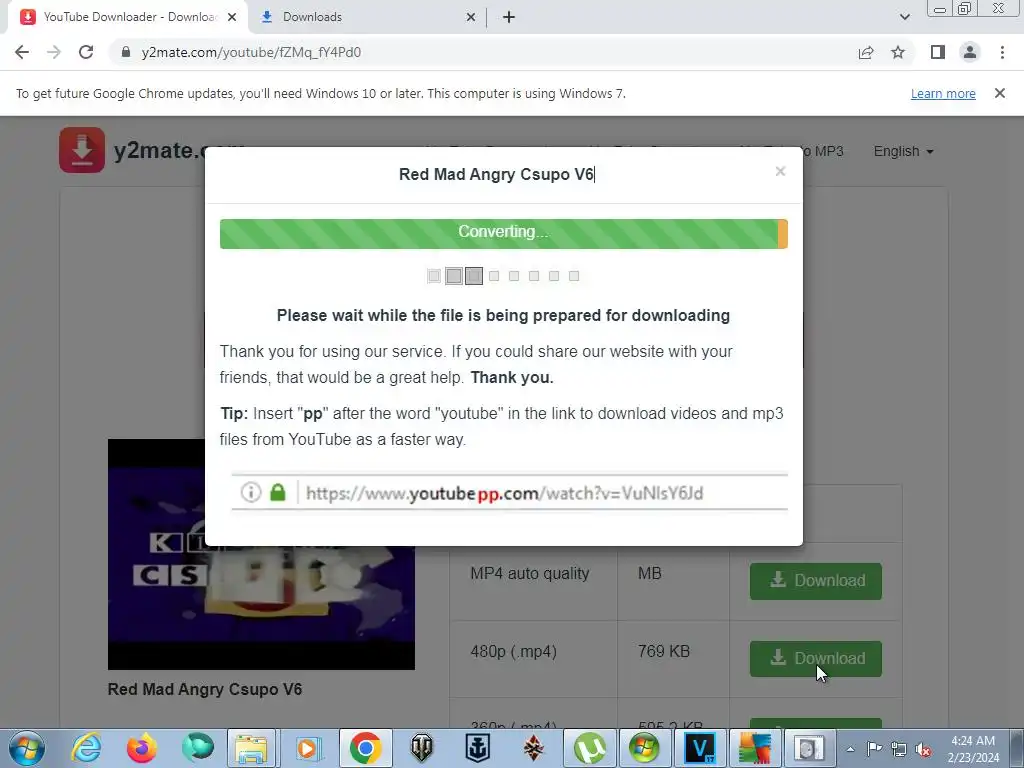Click the 480p (.mp4) label
Image resolution: width=1024 pixels, height=768 pixels.
point(513,651)
